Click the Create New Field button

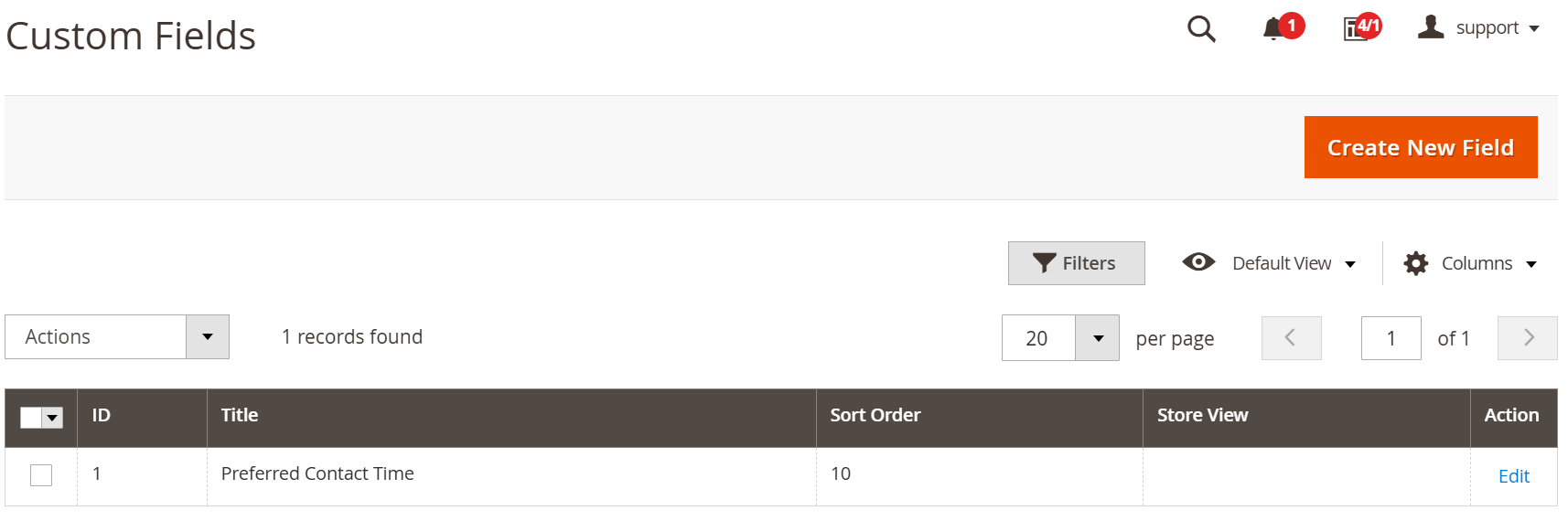(1421, 147)
